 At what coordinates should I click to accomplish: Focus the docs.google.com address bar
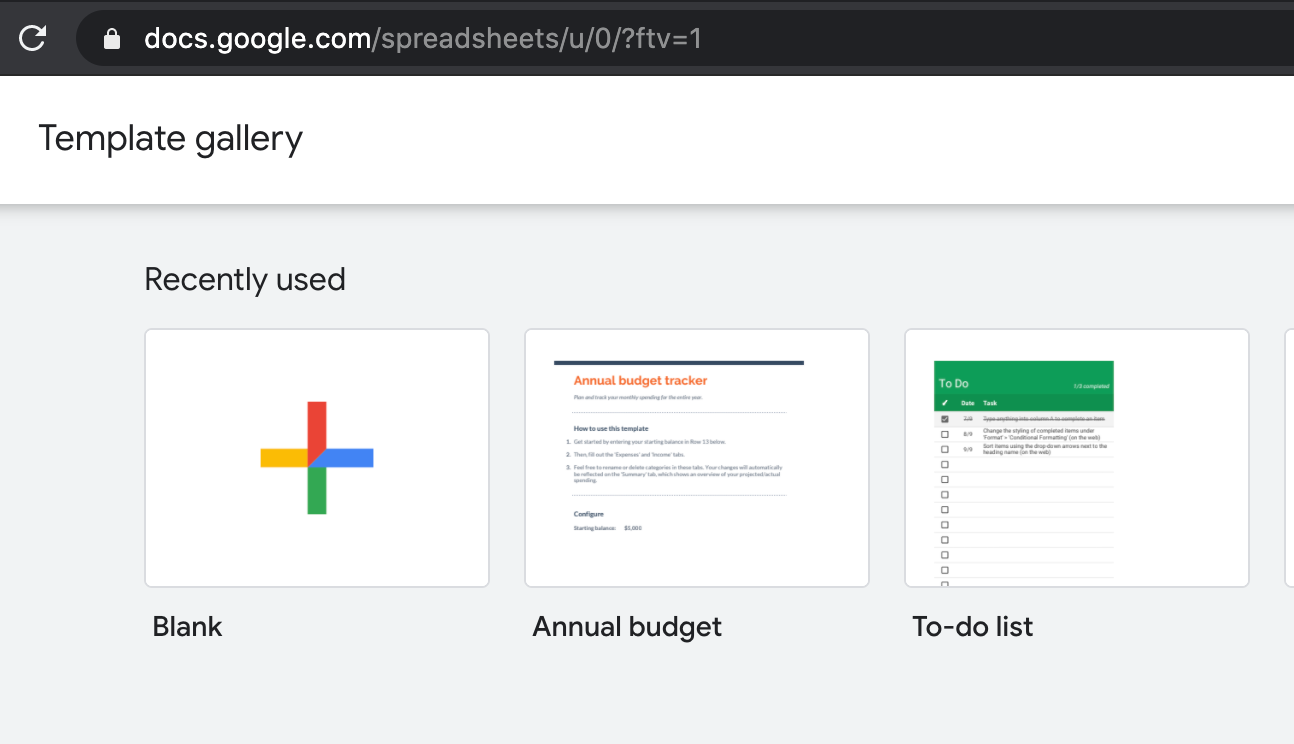(685, 39)
